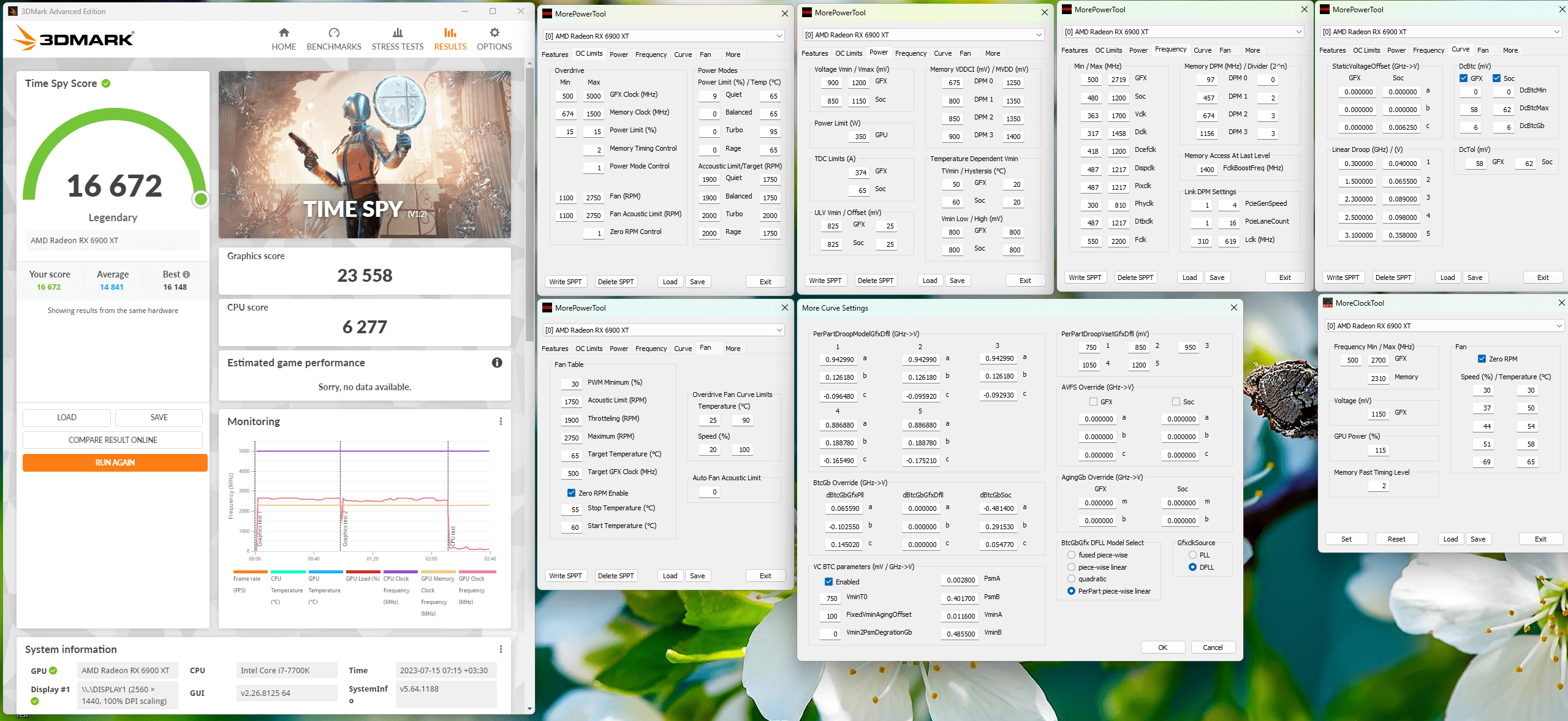Click the SAVE button in 3DMark
The image size is (1568, 721).
(159, 417)
